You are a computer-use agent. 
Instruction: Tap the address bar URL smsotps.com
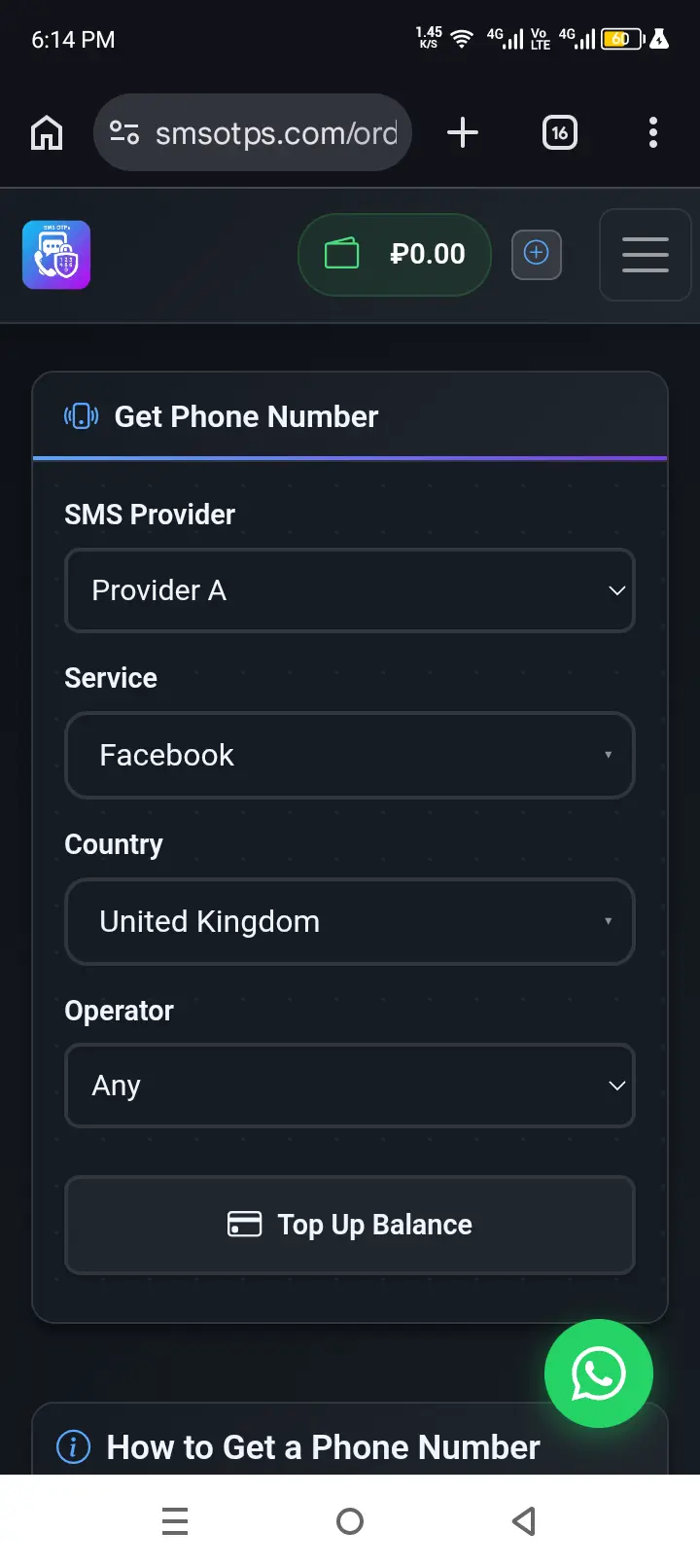pos(276,132)
